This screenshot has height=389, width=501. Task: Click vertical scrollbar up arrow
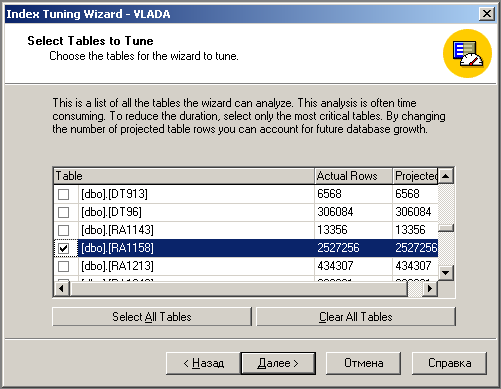pos(446,176)
